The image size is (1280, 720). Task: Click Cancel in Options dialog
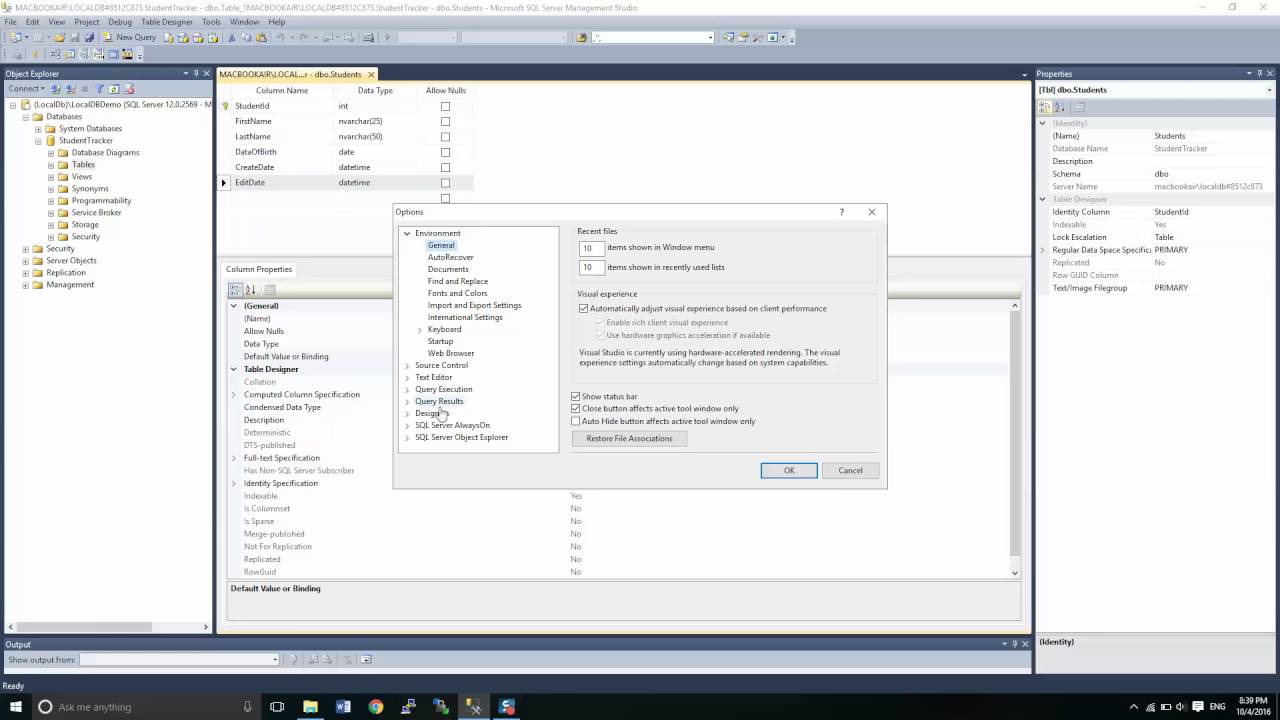850,470
